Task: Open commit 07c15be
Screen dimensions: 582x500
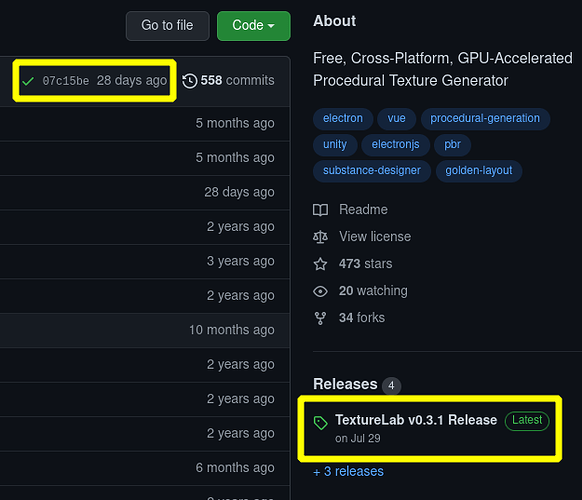Action: point(66,81)
